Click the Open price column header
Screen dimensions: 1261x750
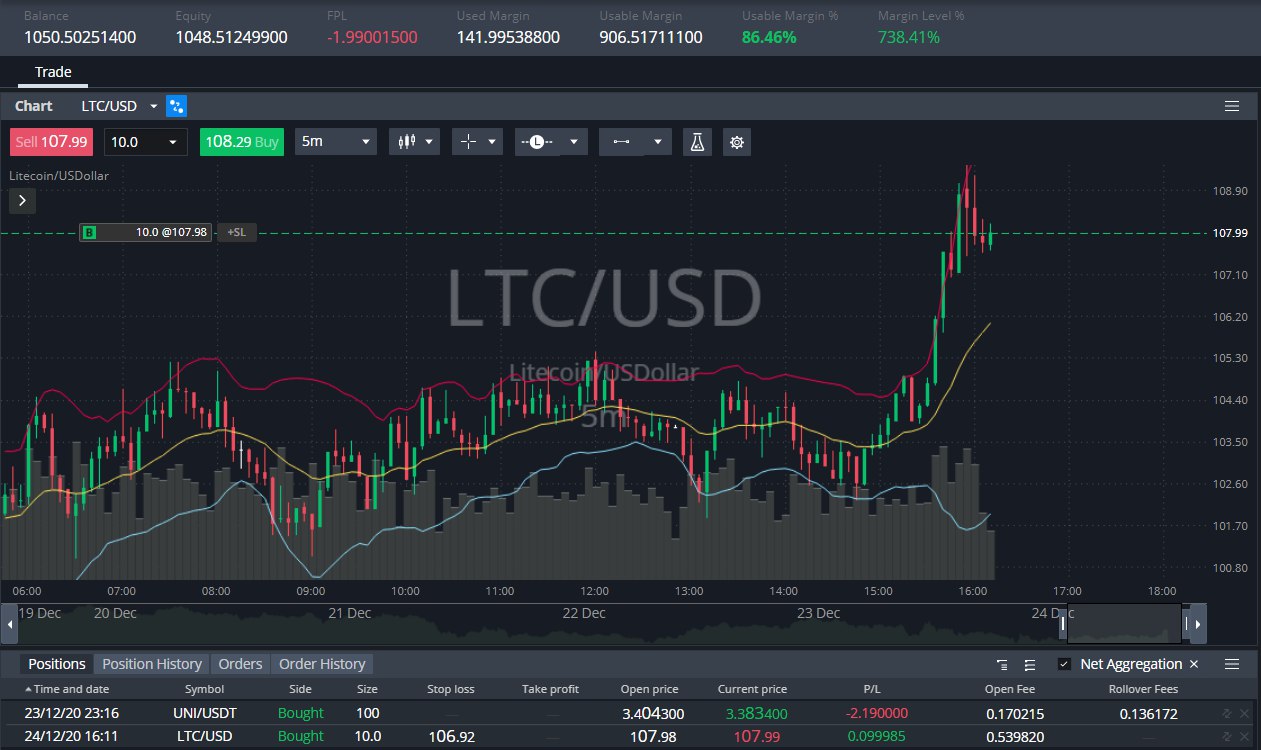pyautogui.click(x=650, y=689)
